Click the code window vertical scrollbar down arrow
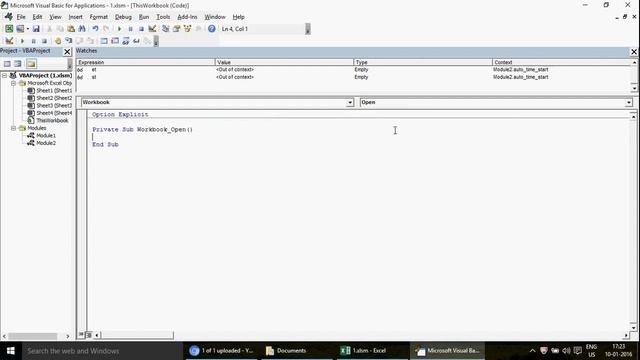The height and width of the screenshot is (360, 640). tap(633, 328)
